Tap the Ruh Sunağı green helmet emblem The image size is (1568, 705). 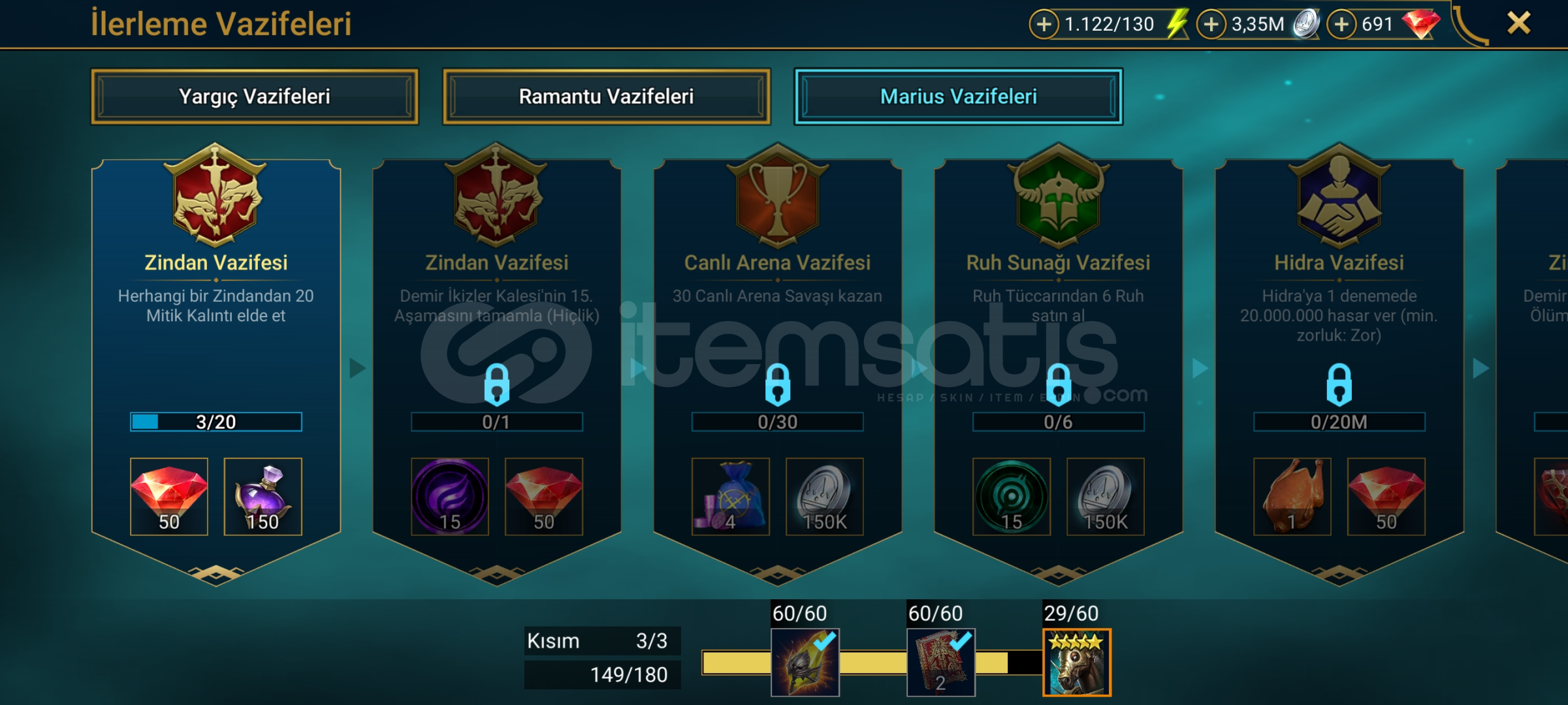coord(1058,196)
